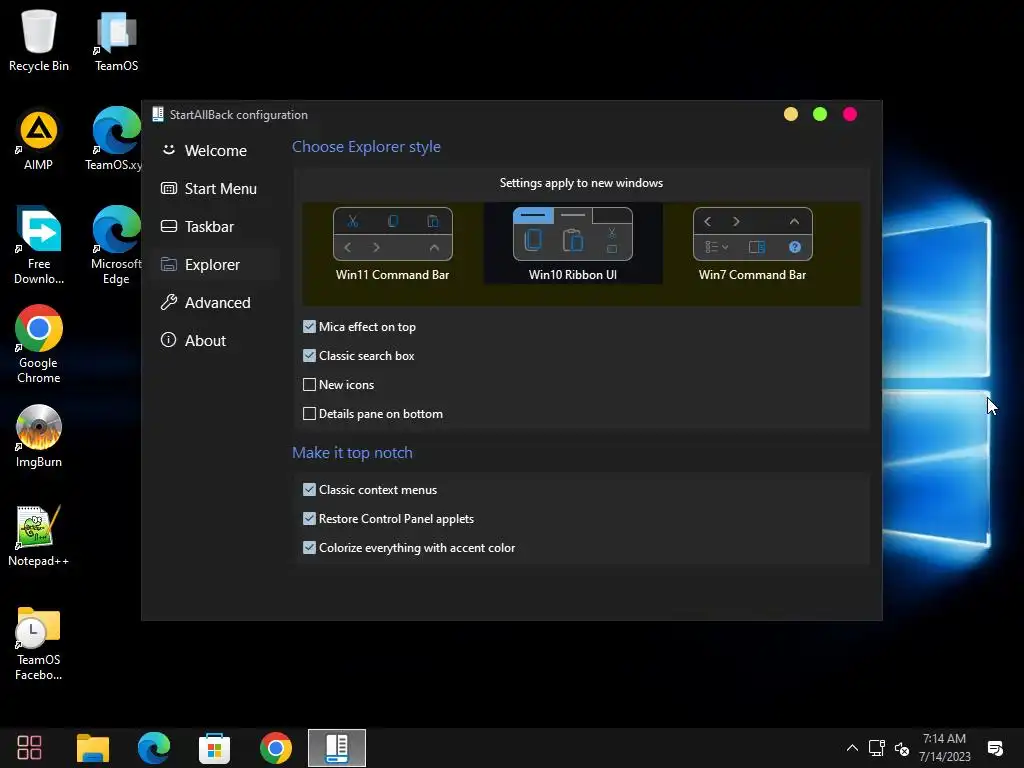This screenshot has width=1024, height=768.
Task: Click the StartAllBack taskbar button
Action: pos(337,748)
